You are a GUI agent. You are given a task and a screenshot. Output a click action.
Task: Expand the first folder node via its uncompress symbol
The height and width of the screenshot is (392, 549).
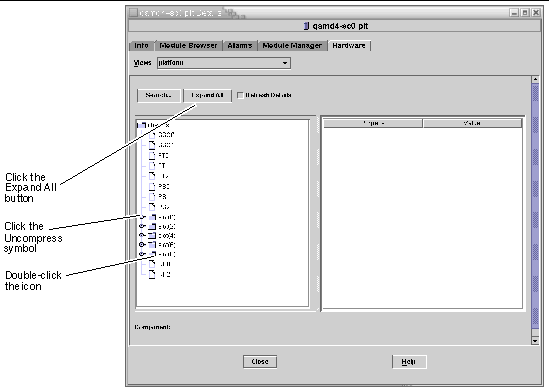(142, 217)
